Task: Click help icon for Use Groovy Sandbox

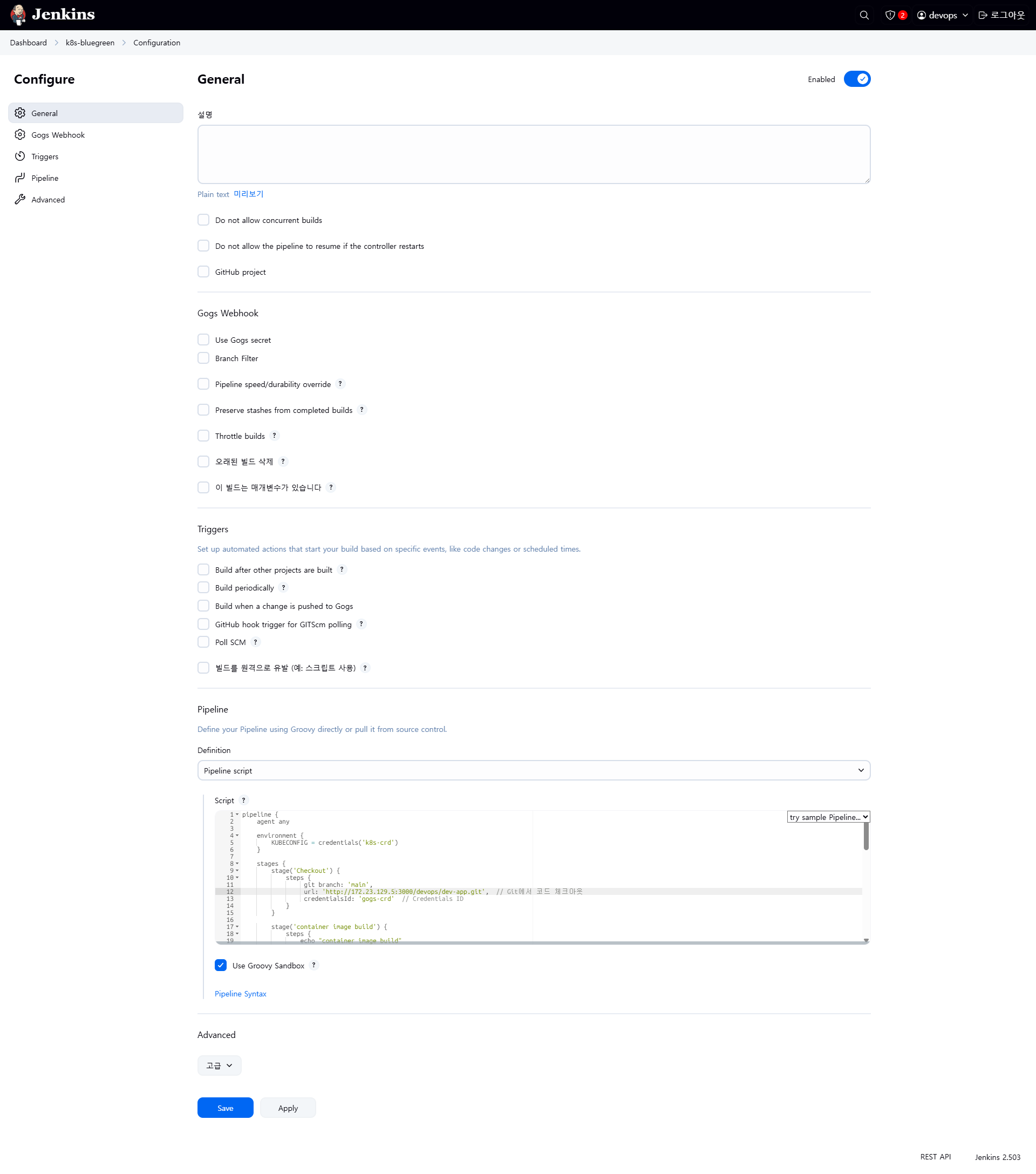Action: coord(313,965)
